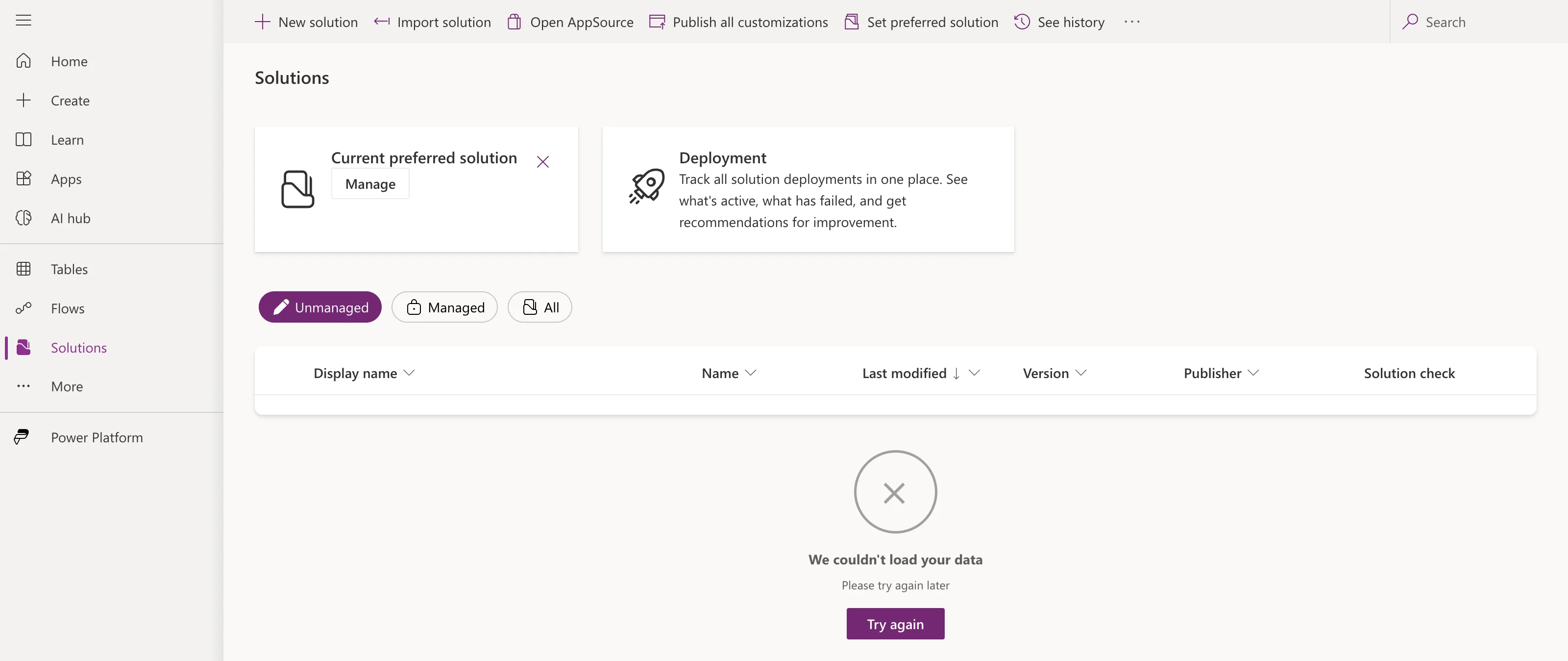This screenshot has height=661, width=1568.
Task: Click the Flows connector icon
Action: pyautogui.click(x=23, y=308)
